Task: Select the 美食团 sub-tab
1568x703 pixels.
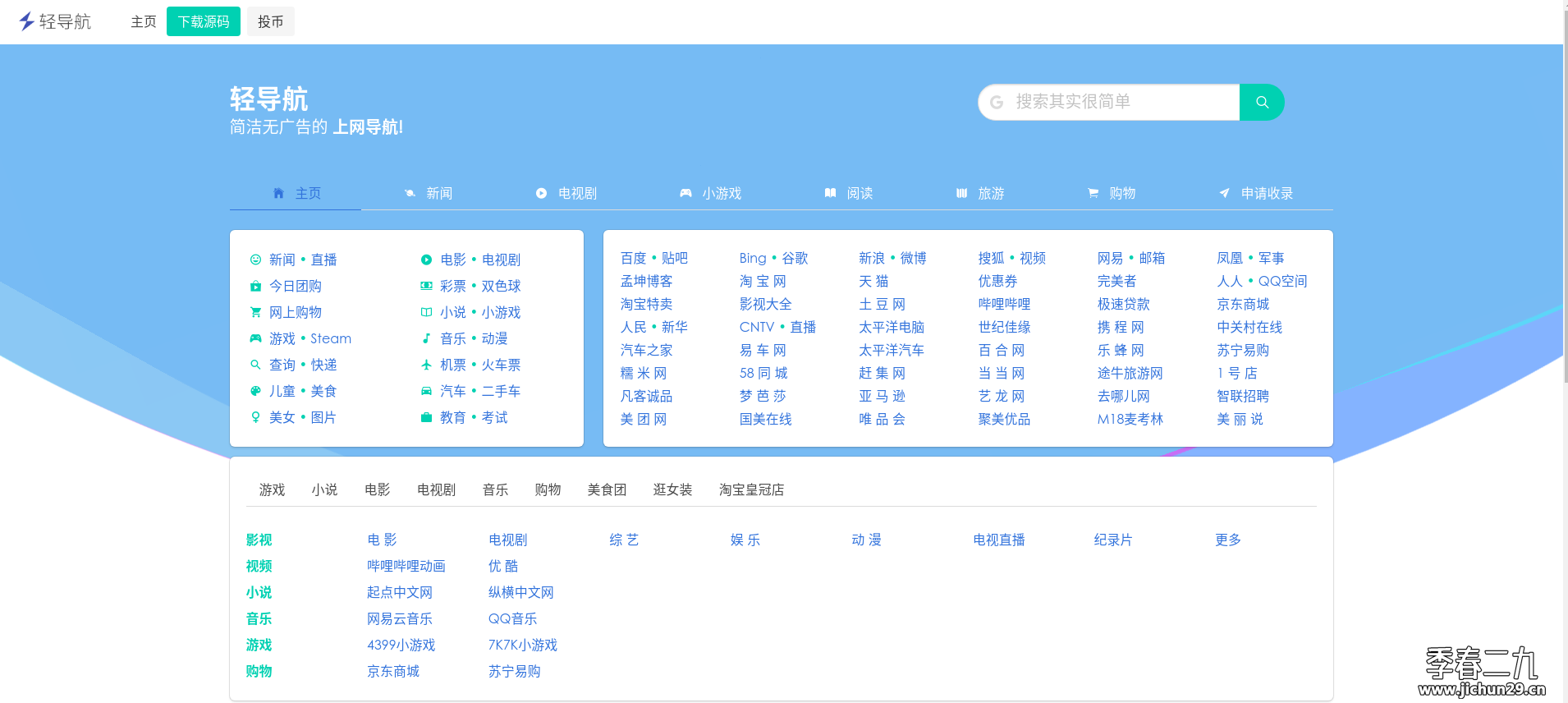Action: tap(607, 489)
